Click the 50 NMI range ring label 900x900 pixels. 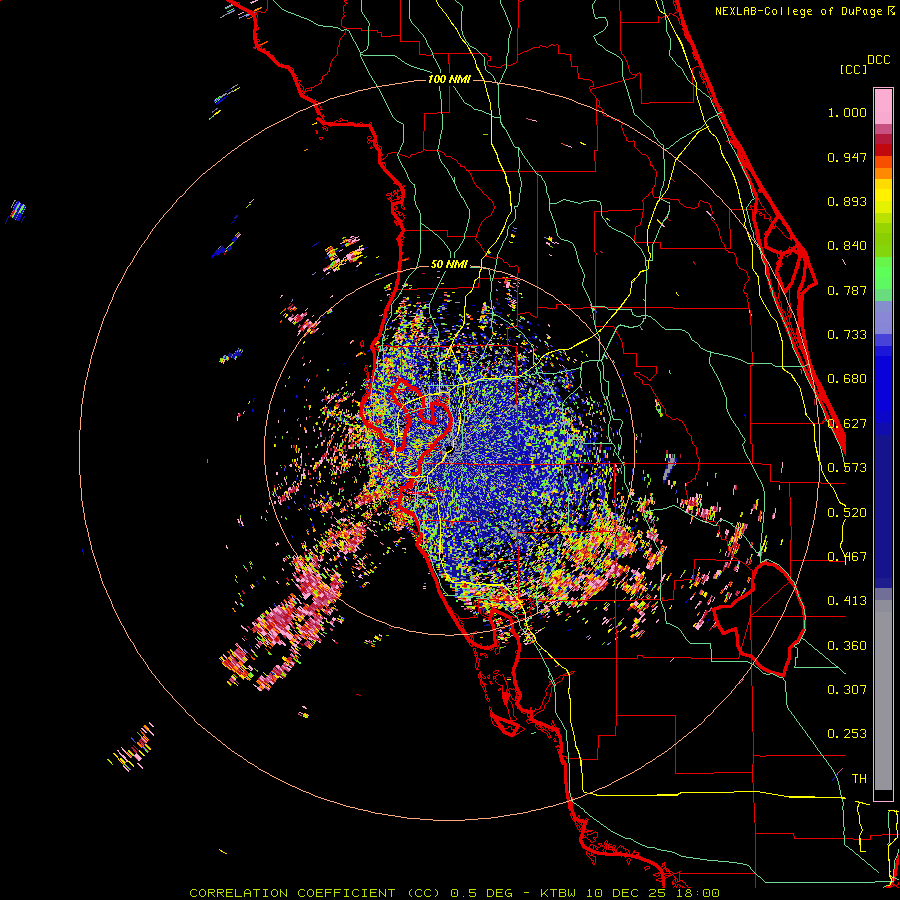click(x=449, y=265)
